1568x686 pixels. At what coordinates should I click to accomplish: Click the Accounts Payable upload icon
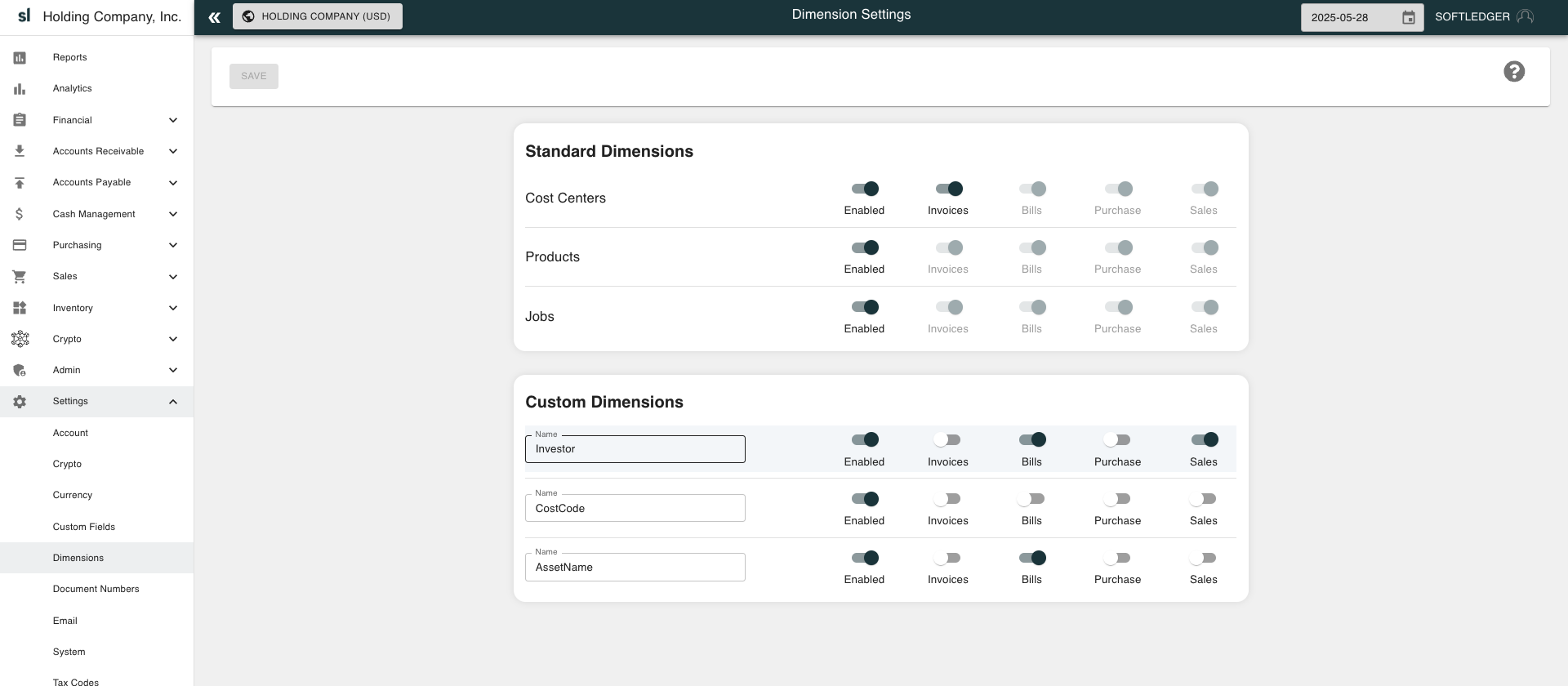tap(20, 183)
